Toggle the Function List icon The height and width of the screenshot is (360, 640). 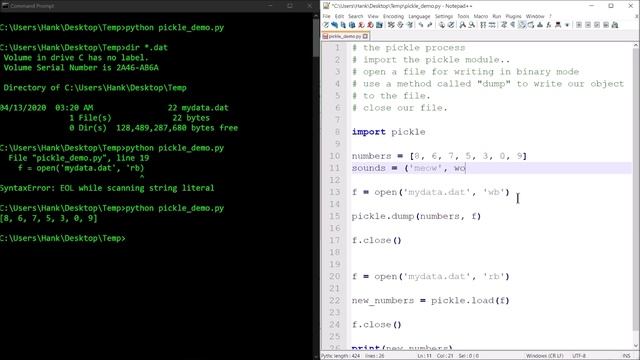click(549, 25)
